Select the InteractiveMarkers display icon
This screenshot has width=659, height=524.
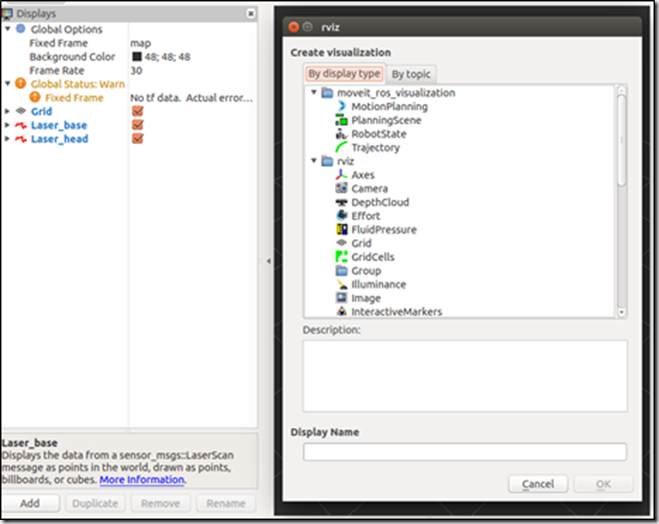[342, 311]
